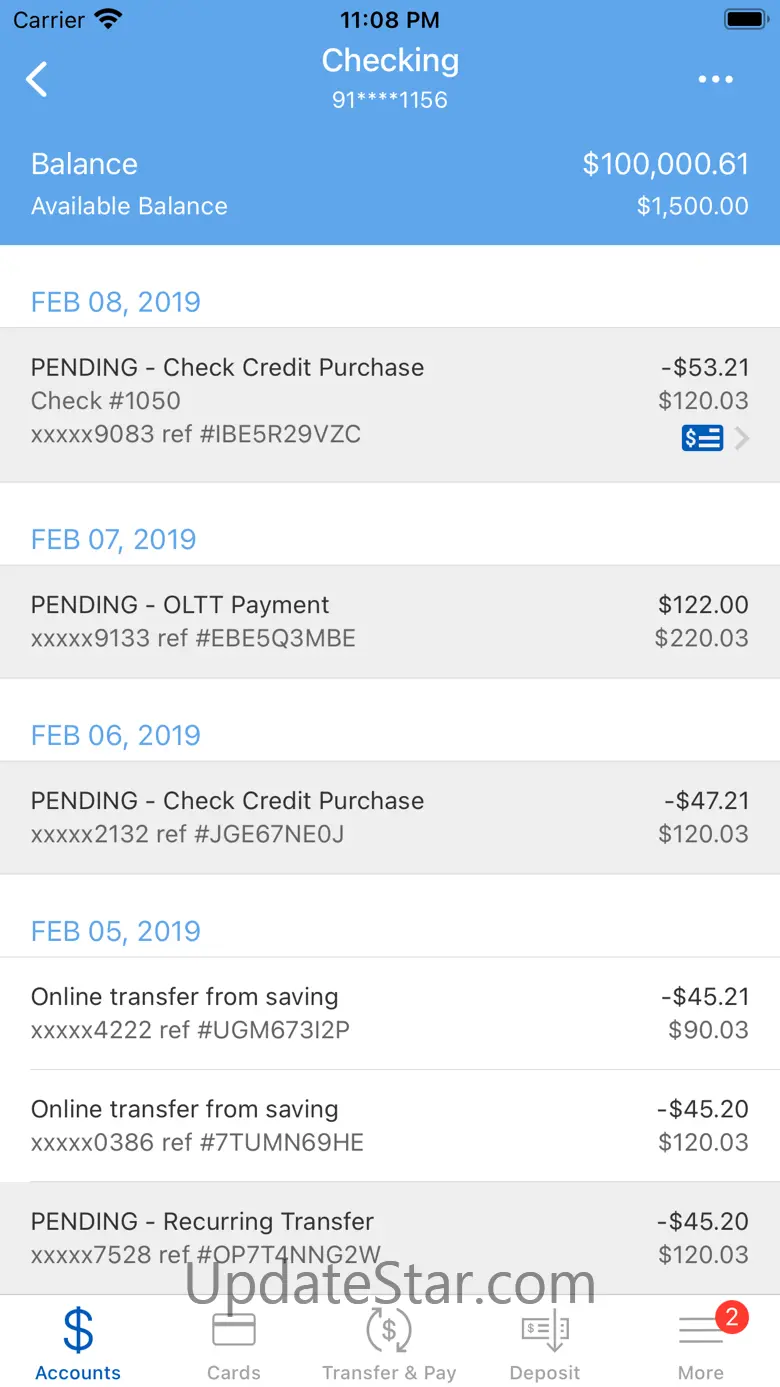Open the Feb 06 Check Credit Purchase transaction

pos(390,817)
